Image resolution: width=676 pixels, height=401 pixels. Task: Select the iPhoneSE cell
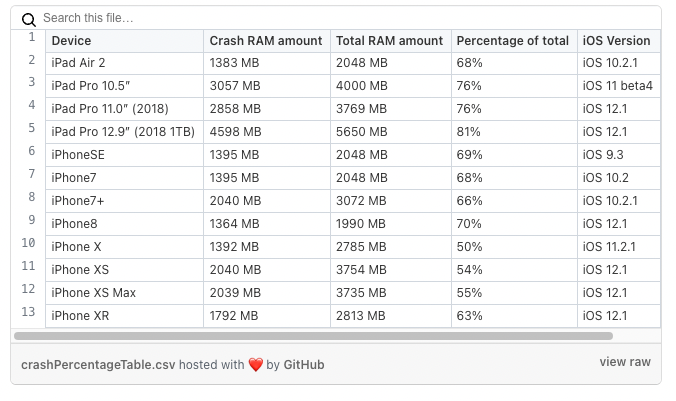(x=124, y=155)
